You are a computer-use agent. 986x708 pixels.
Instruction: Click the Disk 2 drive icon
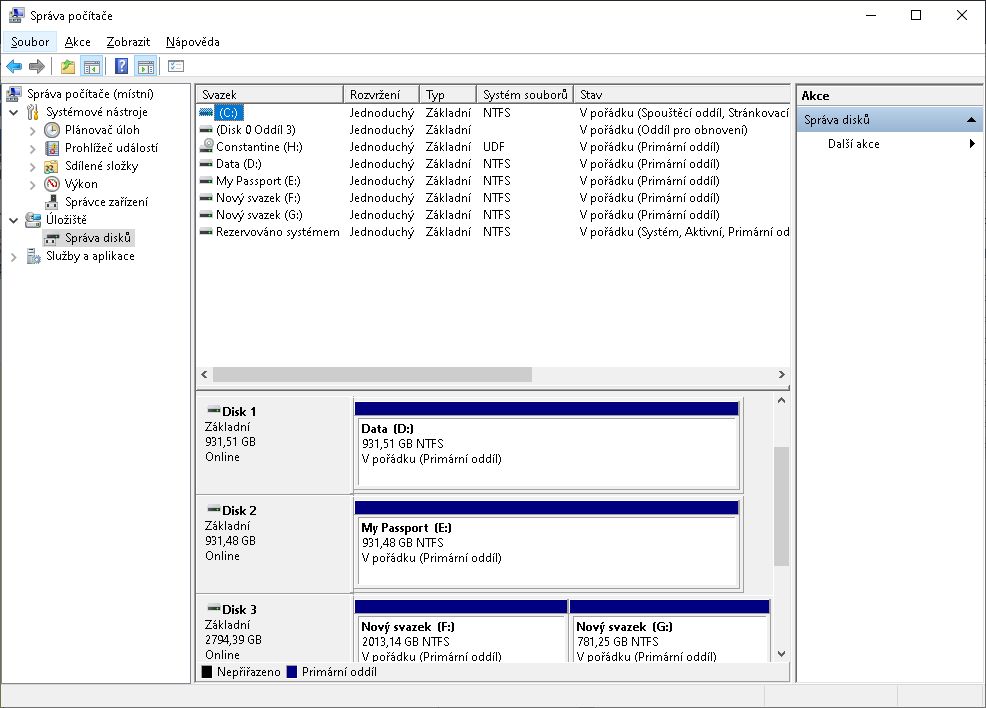214,509
